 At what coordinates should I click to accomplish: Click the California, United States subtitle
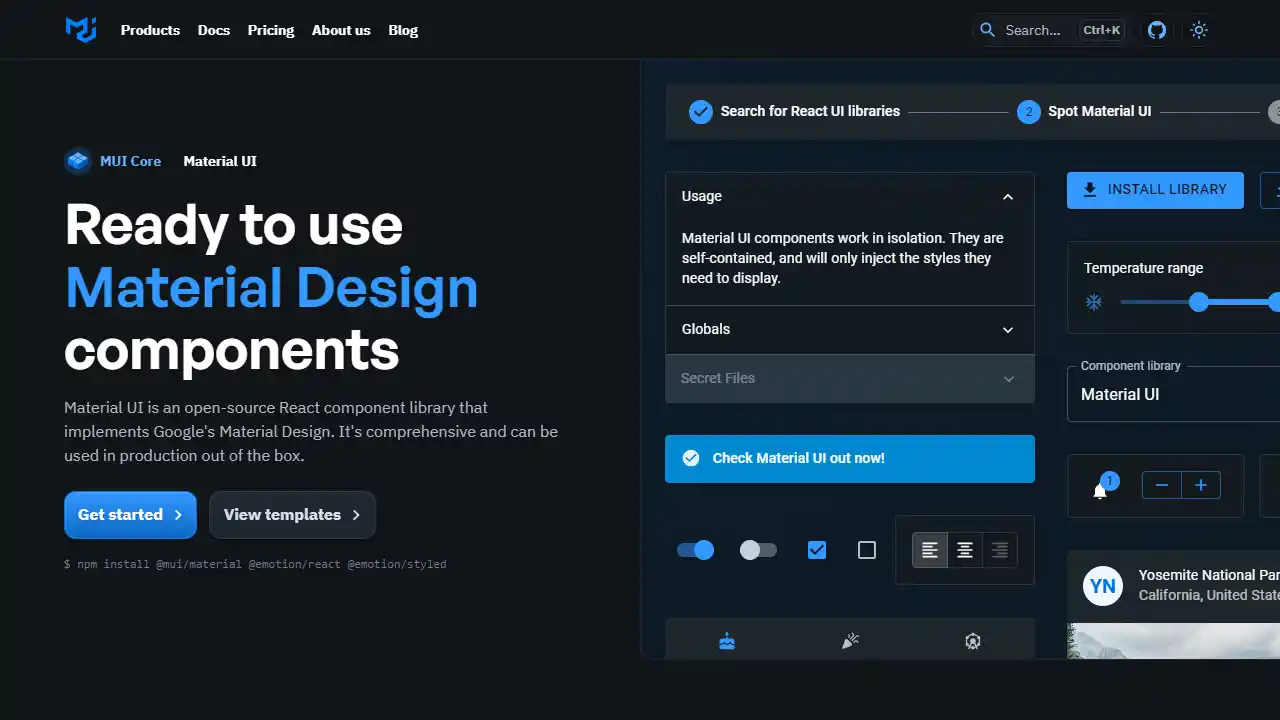1209,595
